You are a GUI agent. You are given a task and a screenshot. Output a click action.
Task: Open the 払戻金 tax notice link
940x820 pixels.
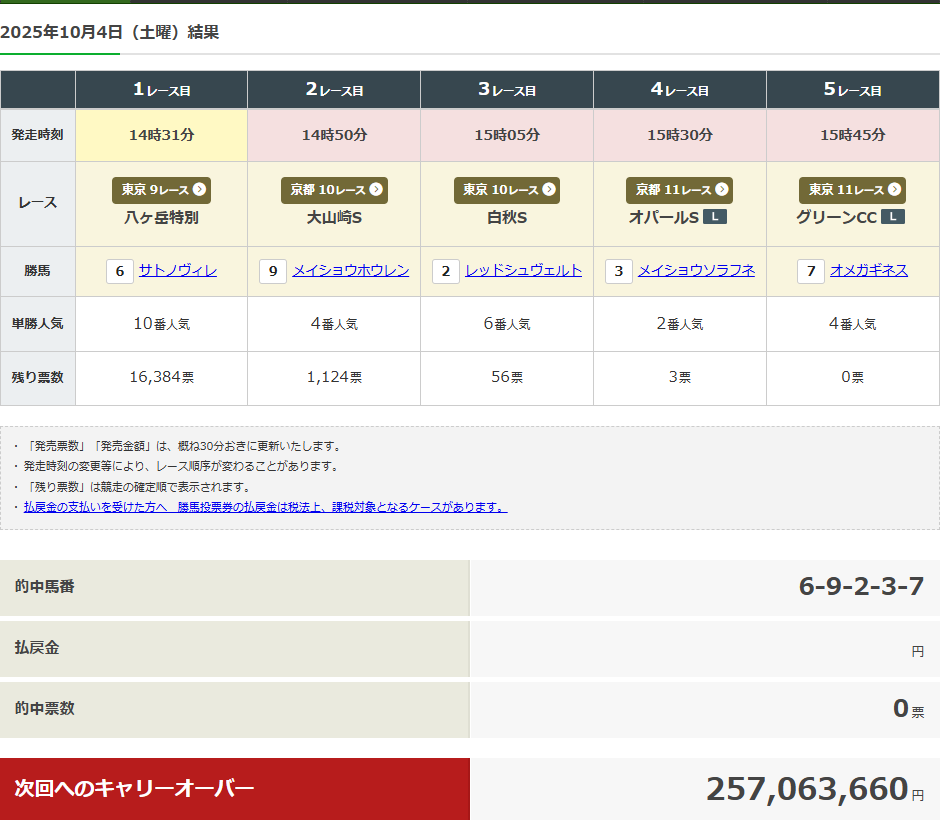coord(265,507)
